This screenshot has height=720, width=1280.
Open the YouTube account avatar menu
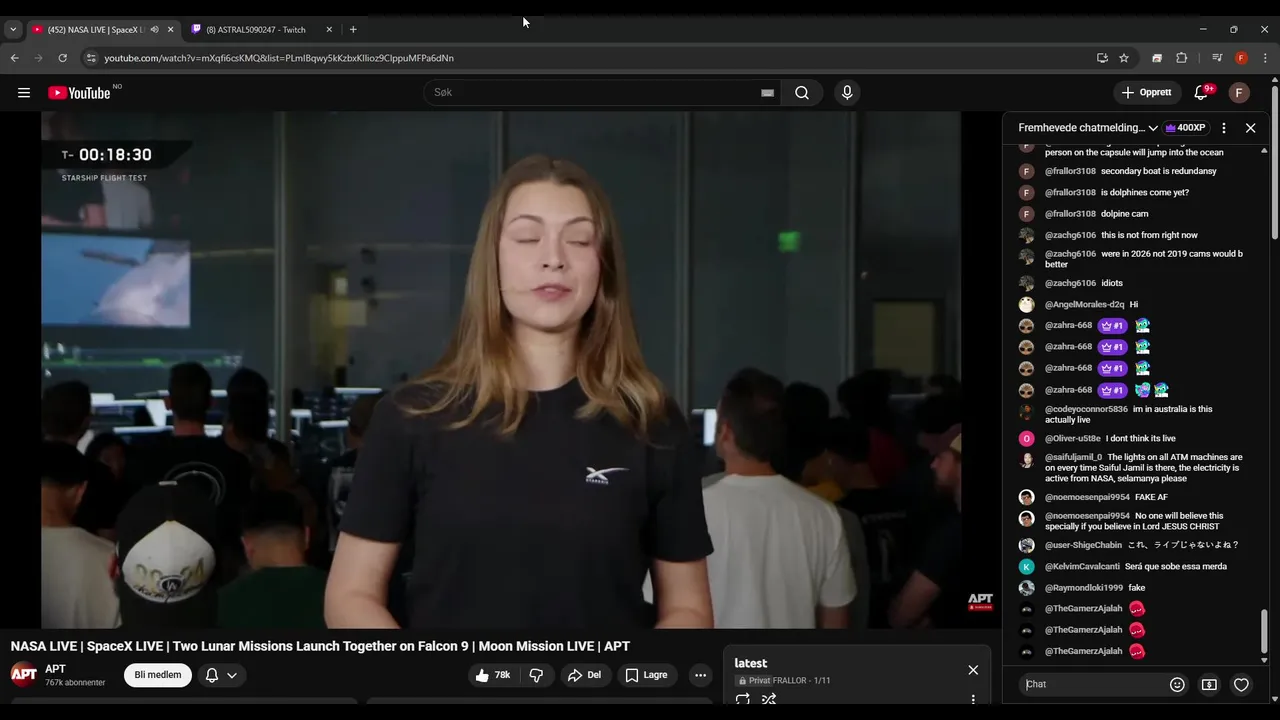click(1239, 93)
